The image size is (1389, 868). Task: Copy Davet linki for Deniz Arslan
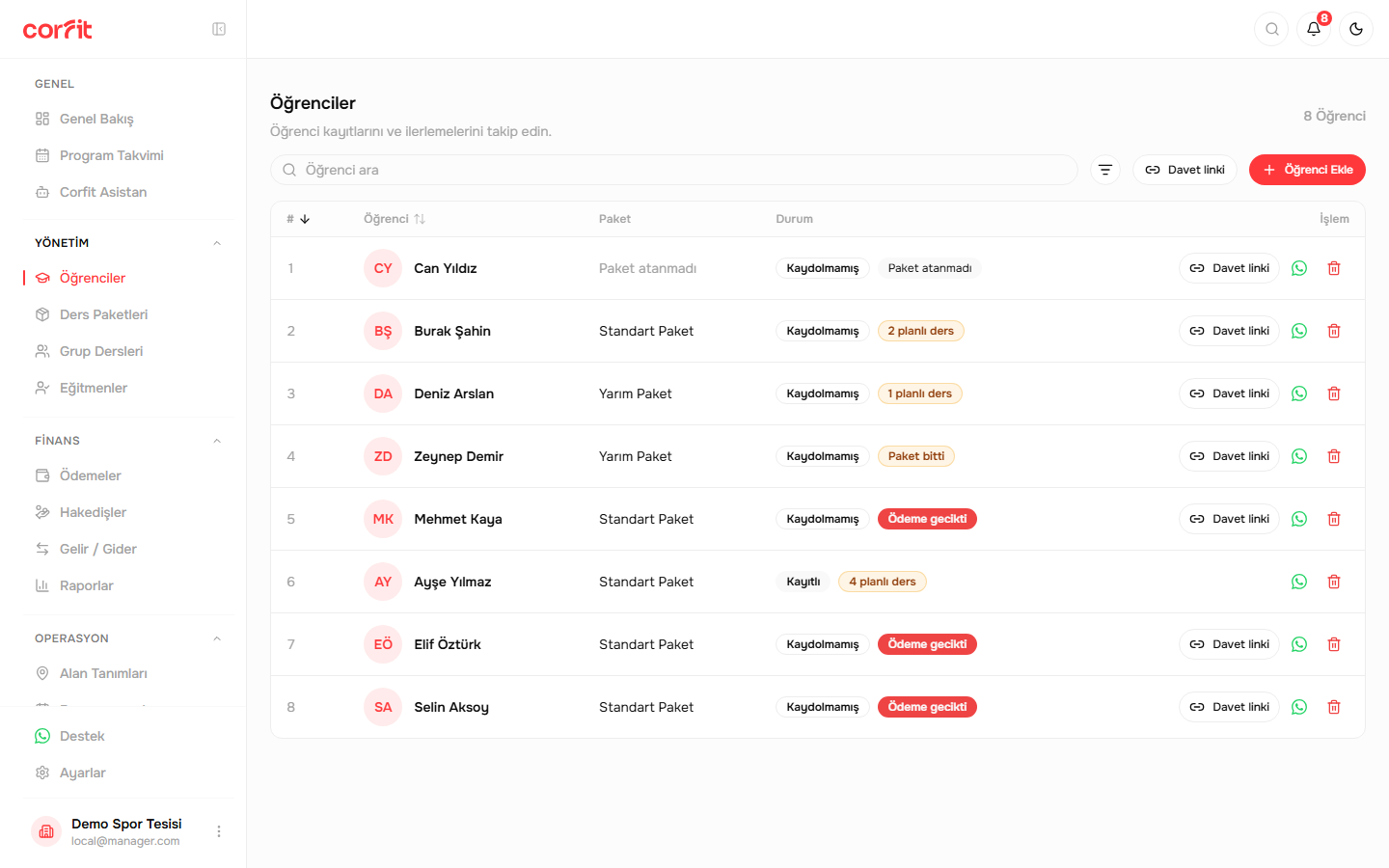tap(1229, 393)
